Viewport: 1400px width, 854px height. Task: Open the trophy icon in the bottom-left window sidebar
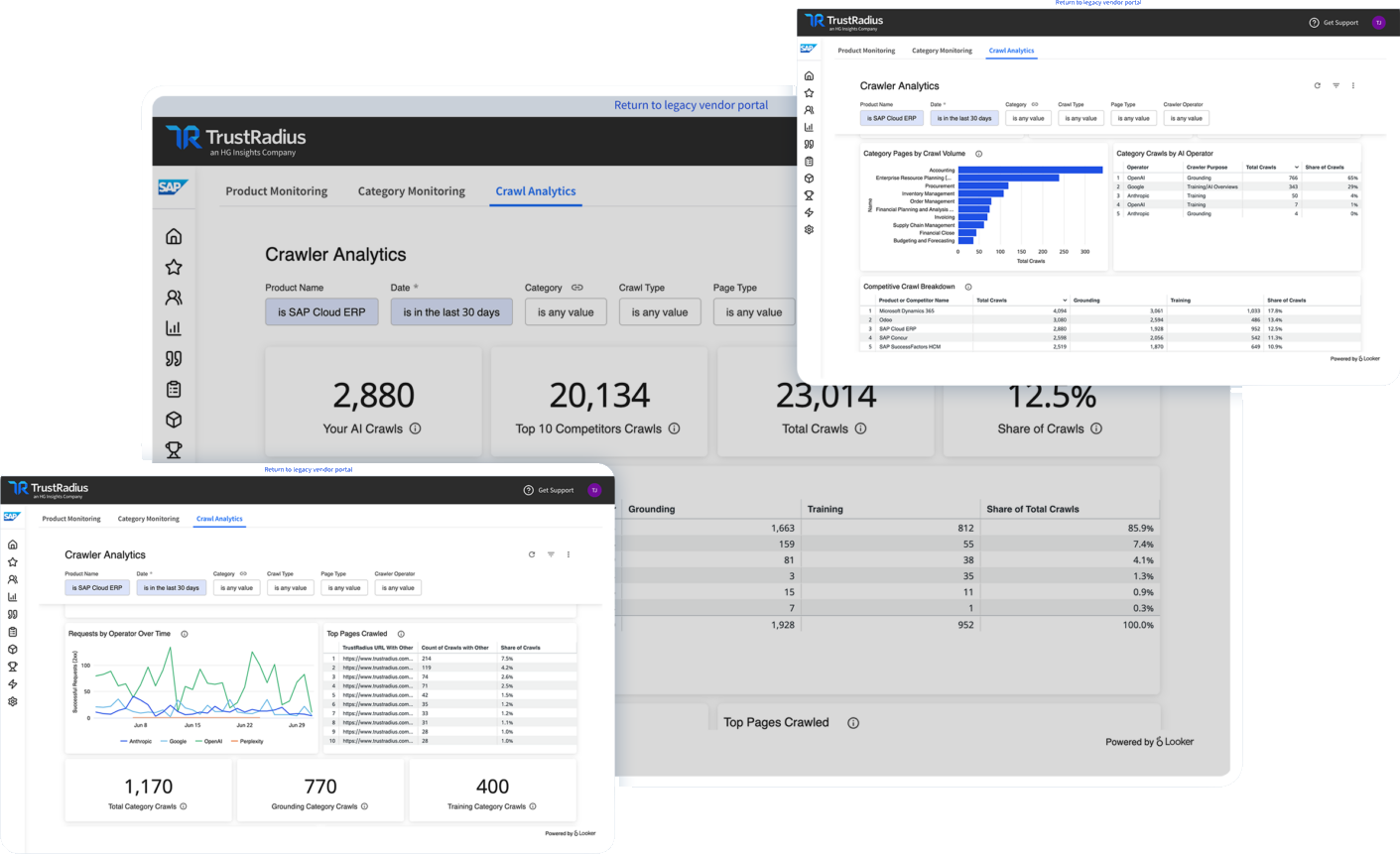(x=13, y=667)
